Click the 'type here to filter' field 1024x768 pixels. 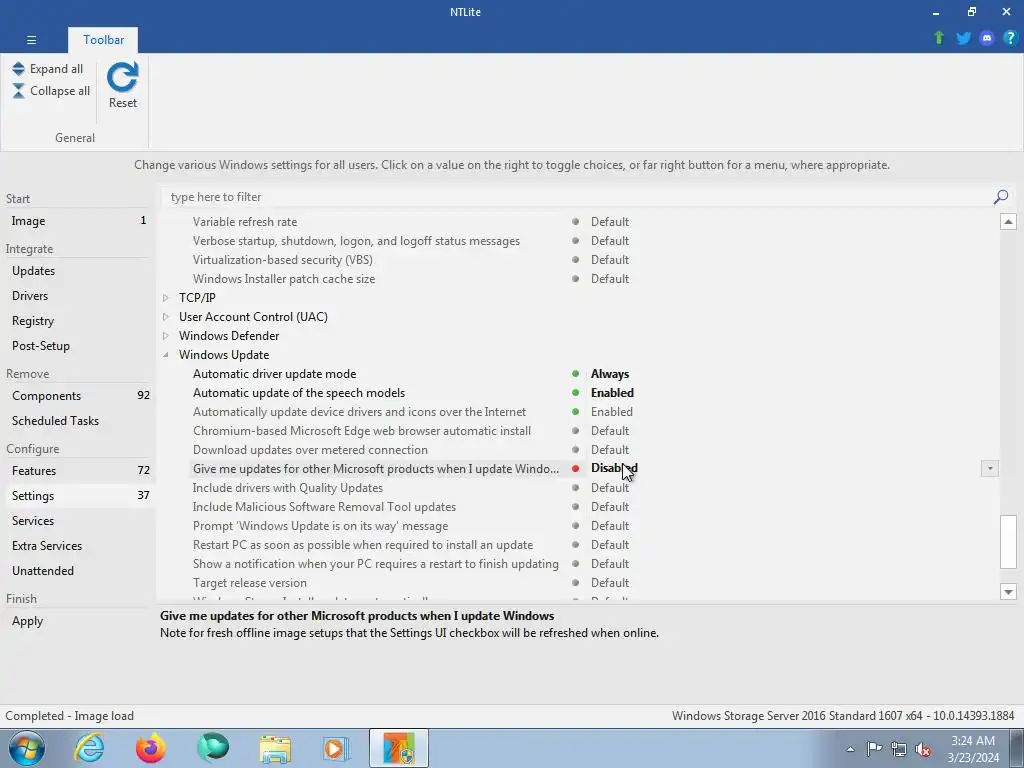pos(578,197)
